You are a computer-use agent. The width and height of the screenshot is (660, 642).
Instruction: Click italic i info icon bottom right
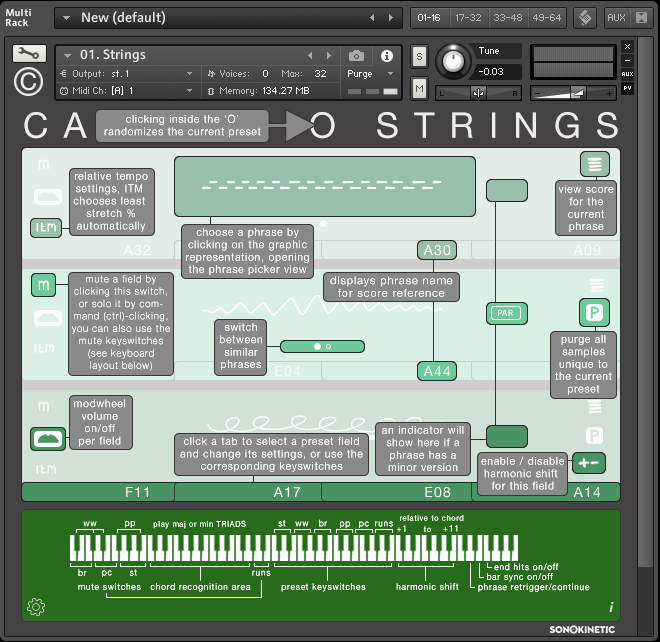click(611, 607)
